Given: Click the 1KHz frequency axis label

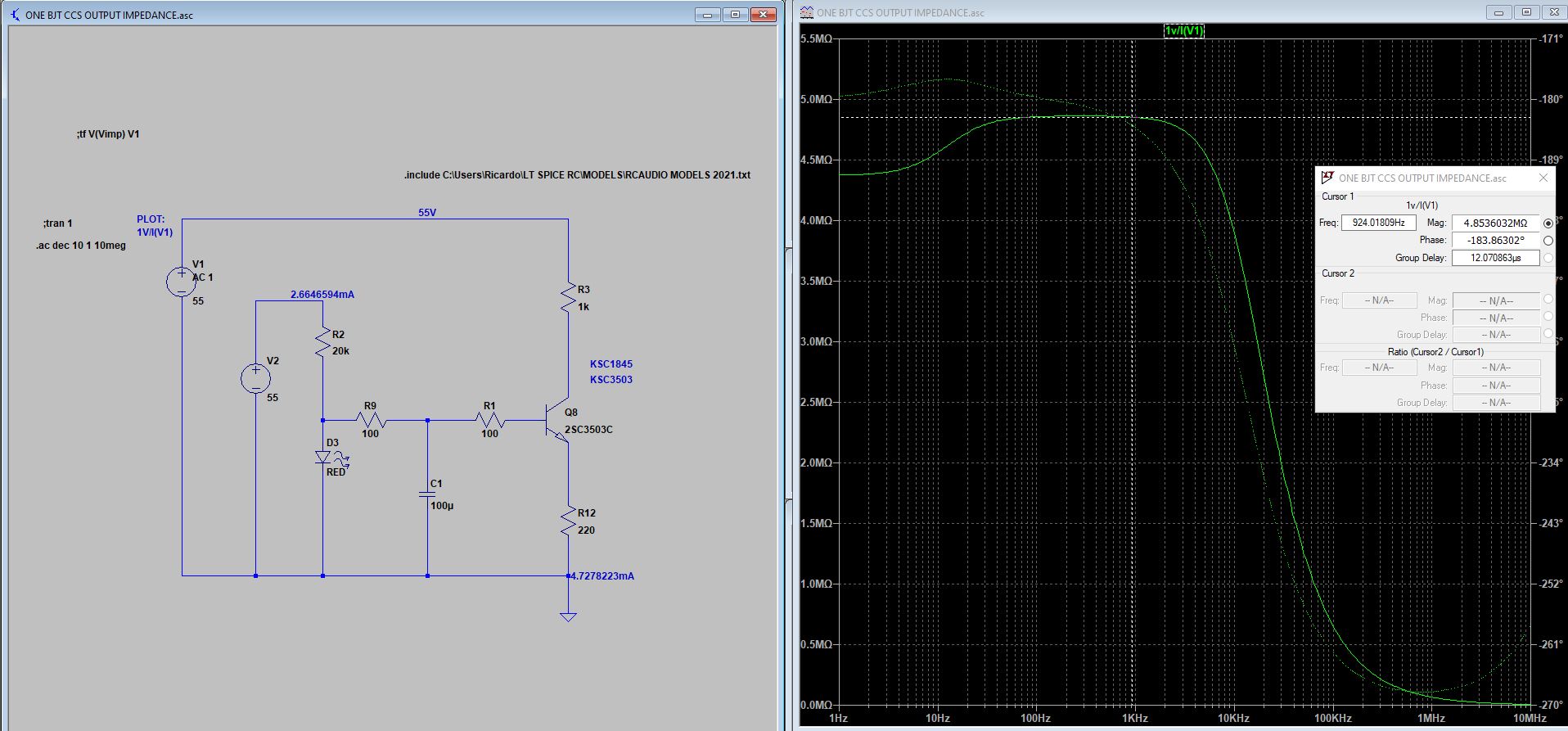Looking at the screenshot, I should pyautogui.click(x=1134, y=718).
